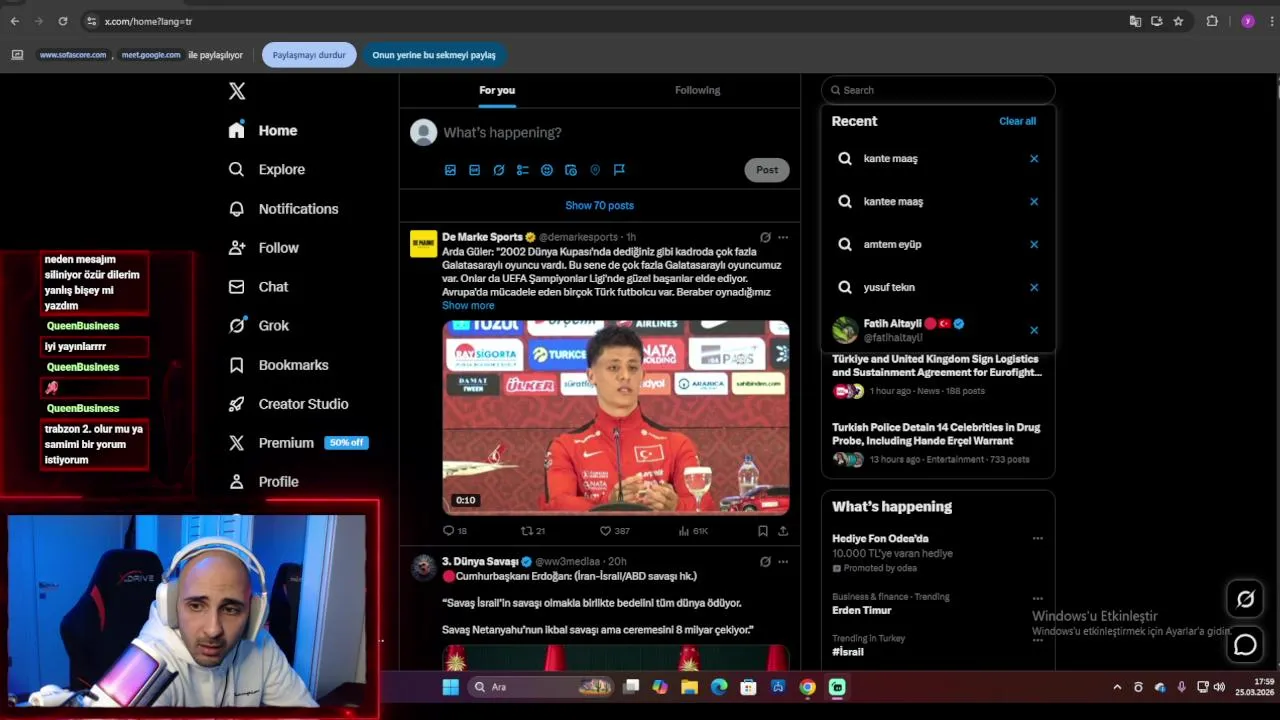Open browser extensions puzzle icon
The height and width of the screenshot is (720, 1280).
[1212, 21]
